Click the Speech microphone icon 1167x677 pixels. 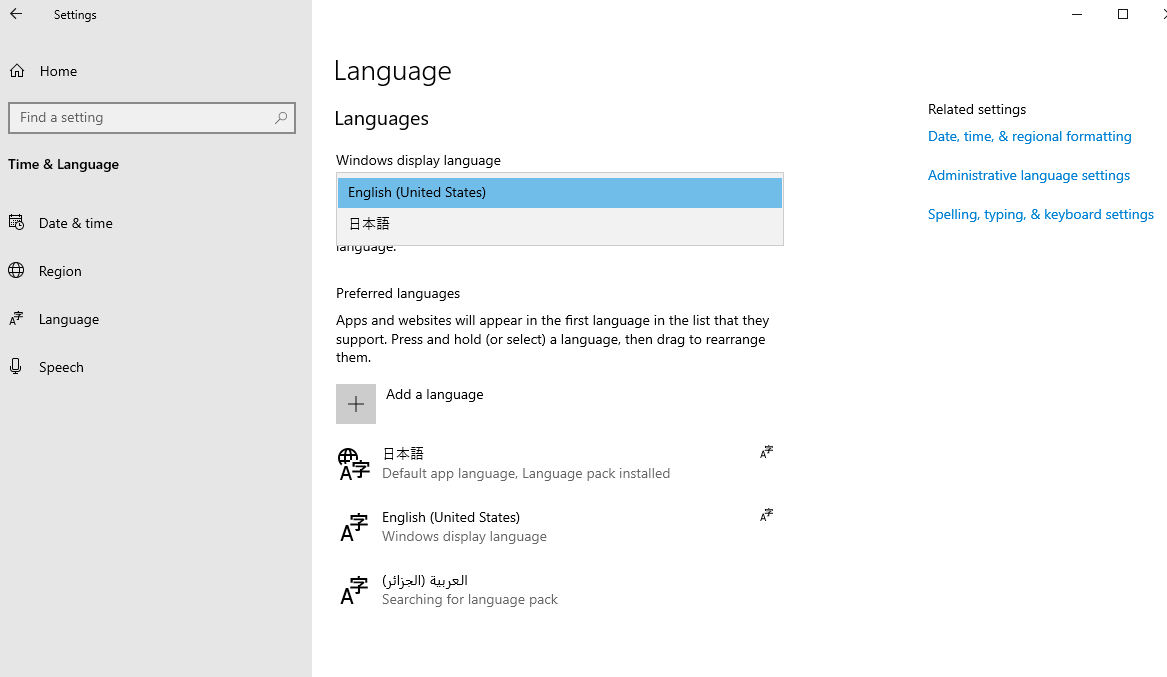(16, 366)
